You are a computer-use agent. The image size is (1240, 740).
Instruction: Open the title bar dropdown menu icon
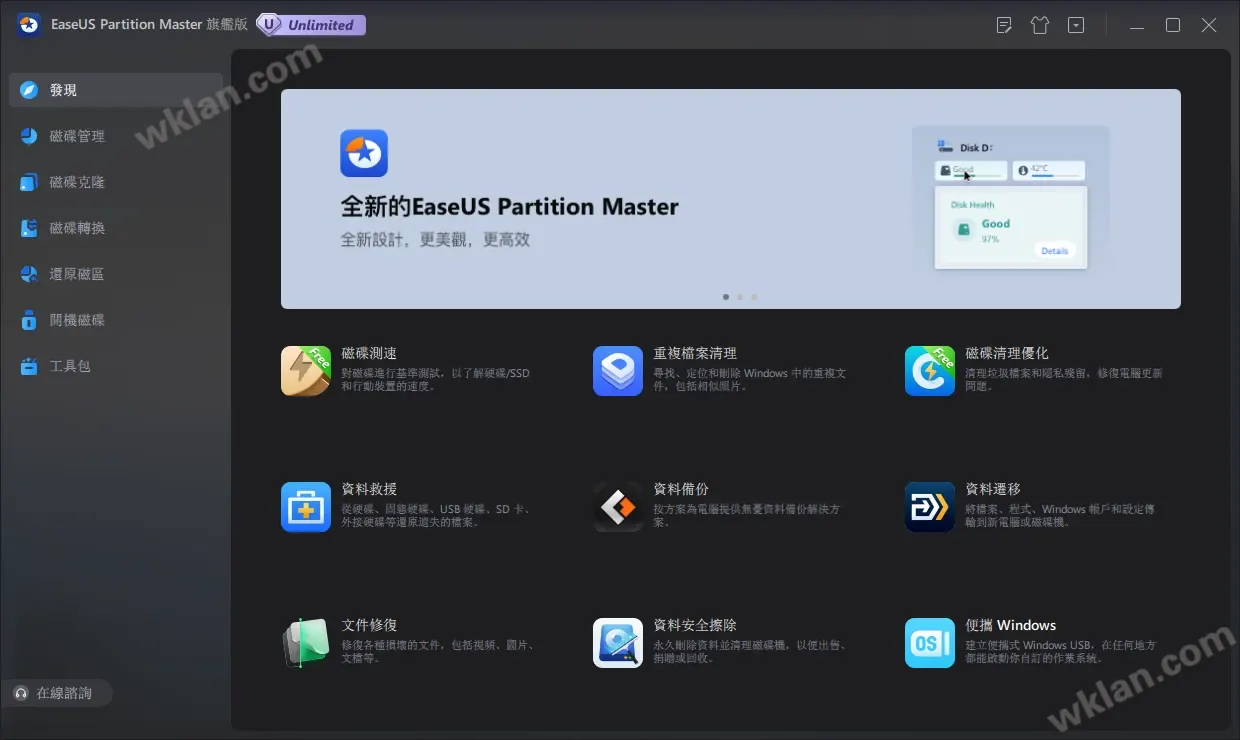click(x=1076, y=25)
